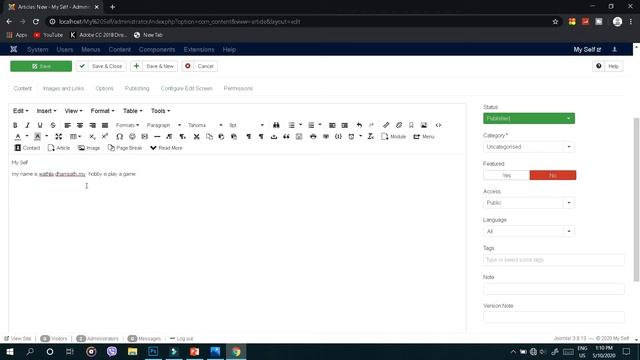
Task: Click the Save & Close button
Action: (x=101, y=66)
